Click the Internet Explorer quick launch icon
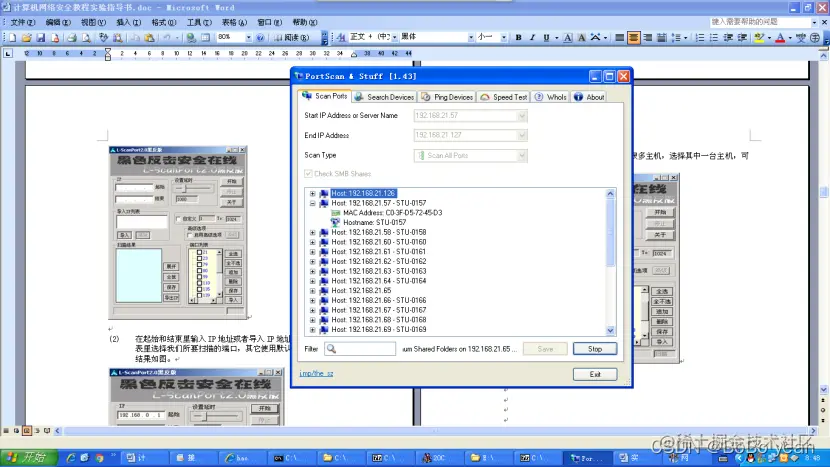 71,458
